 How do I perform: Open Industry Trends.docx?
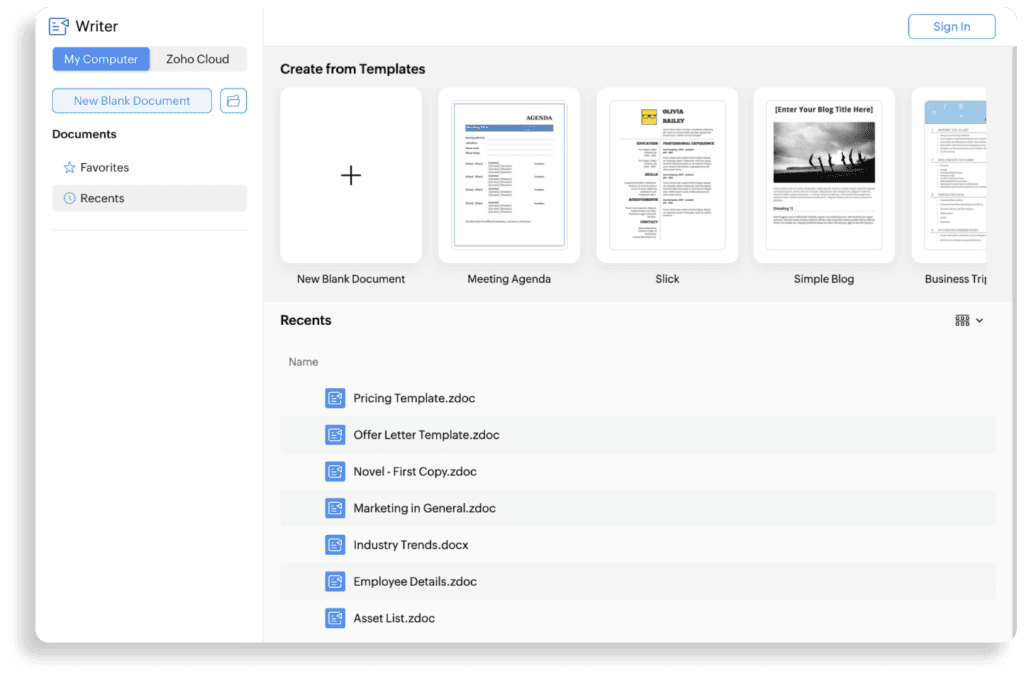(x=638, y=544)
